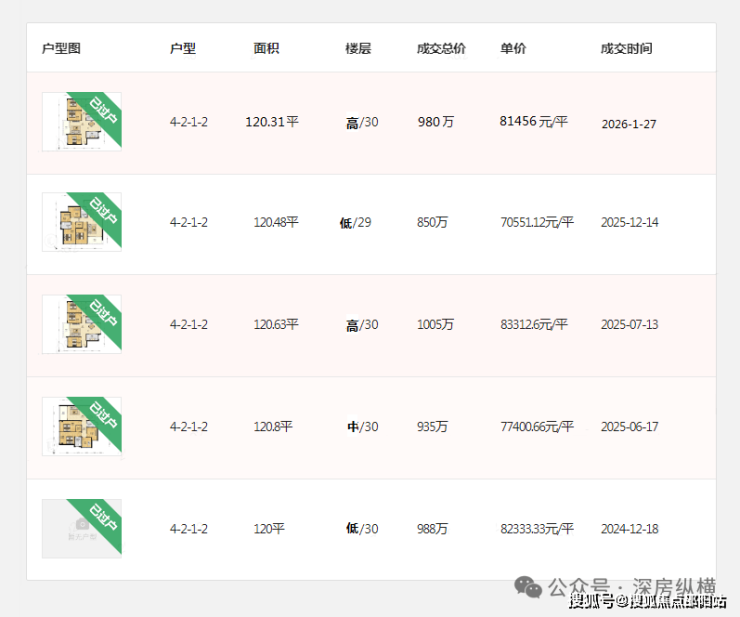Select the deal date 2025-07-13
This screenshot has width=740, height=617.
click(630, 324)
